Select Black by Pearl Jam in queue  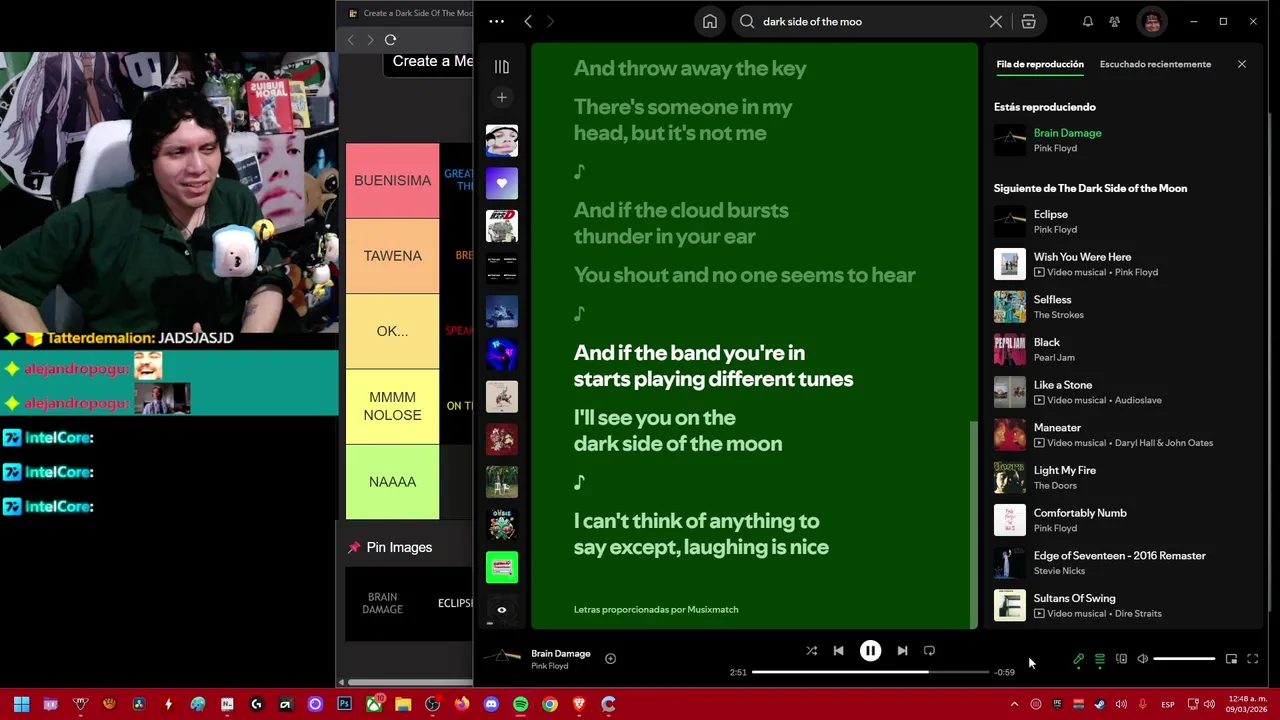click(1122, 349)
